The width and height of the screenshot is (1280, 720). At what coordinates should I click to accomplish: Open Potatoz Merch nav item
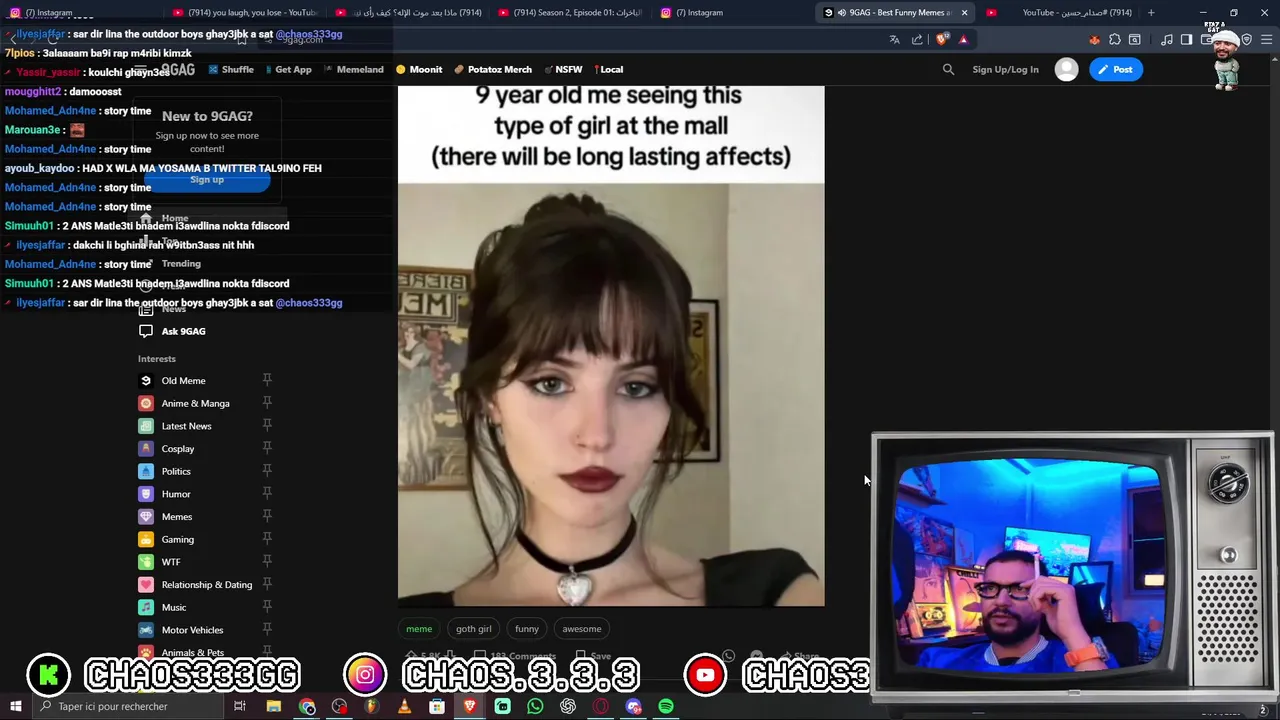(493, 69)
